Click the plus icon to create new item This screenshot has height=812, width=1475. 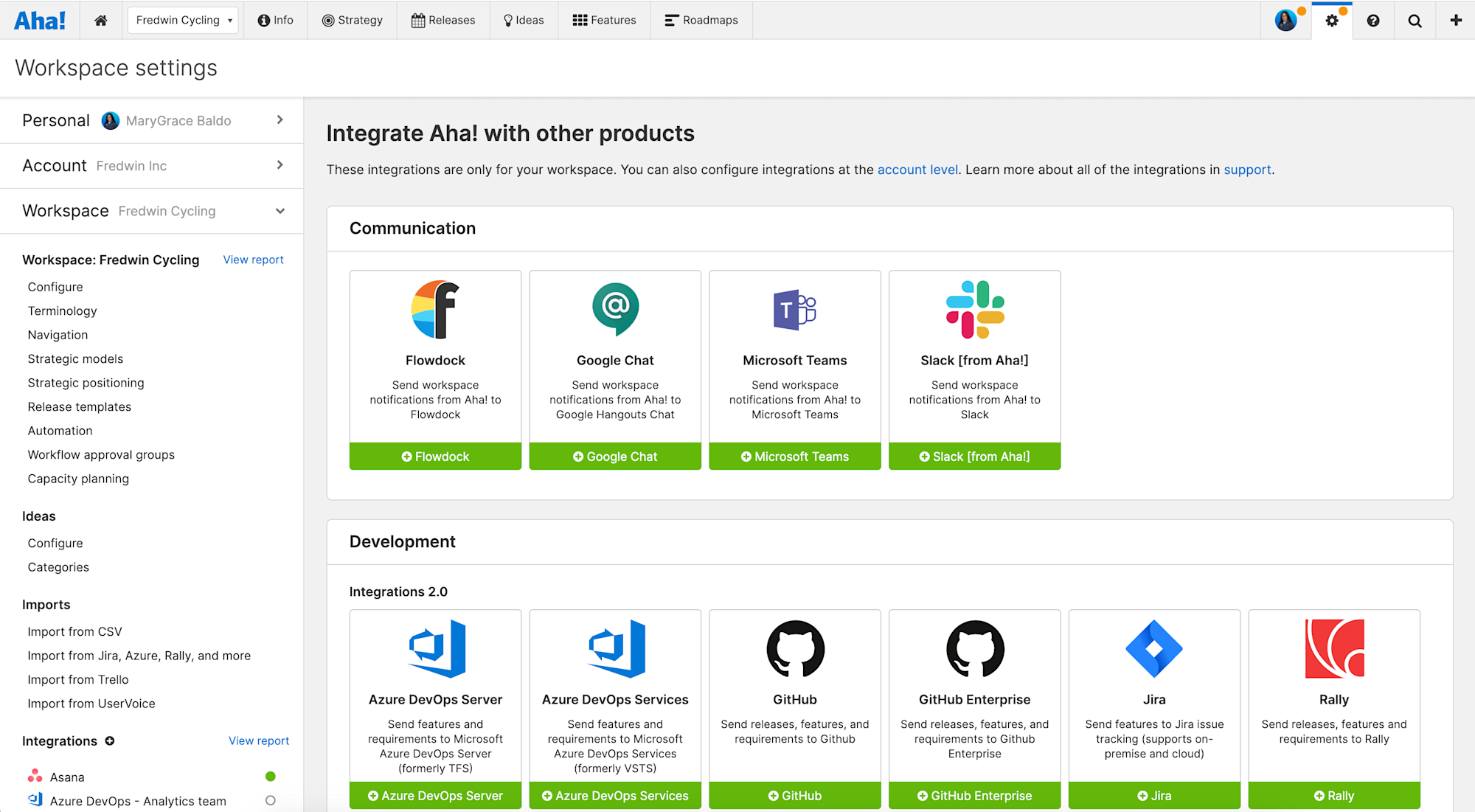coord(1457,20)
